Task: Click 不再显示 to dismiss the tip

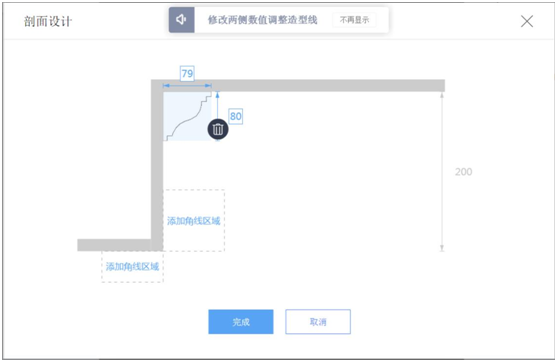Action: point(354,20)
